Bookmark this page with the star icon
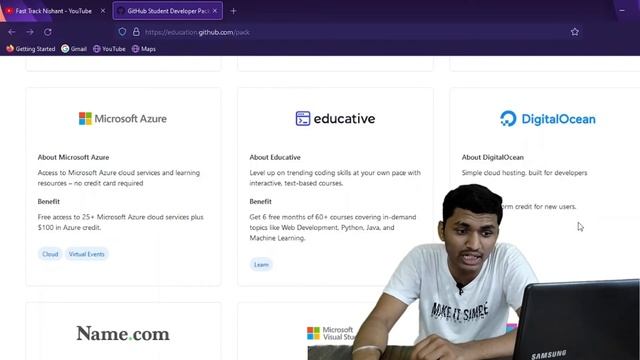 pyautogui.click(x=575, y=32)
